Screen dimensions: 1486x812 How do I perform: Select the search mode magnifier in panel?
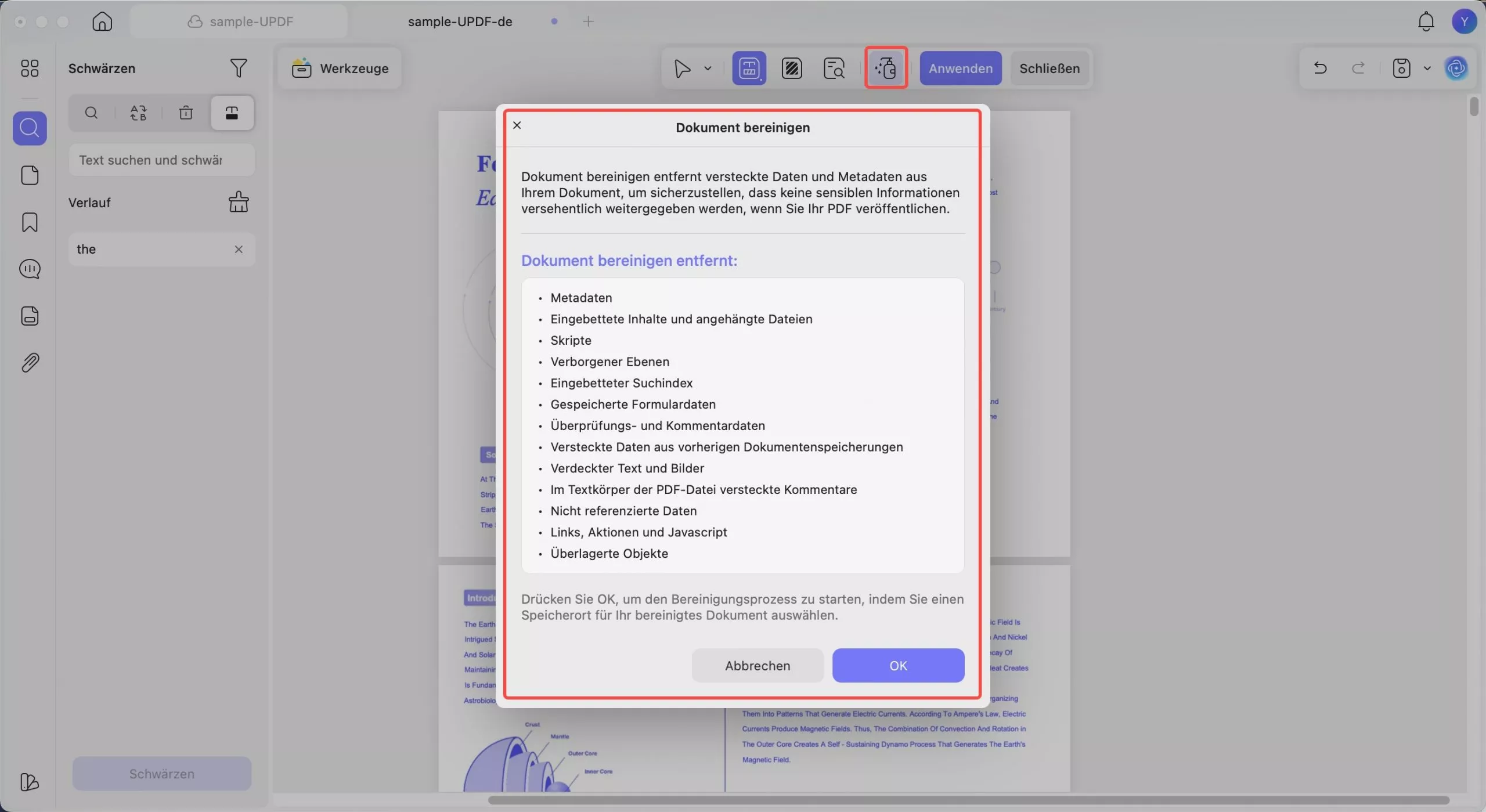tap(91, 113)
